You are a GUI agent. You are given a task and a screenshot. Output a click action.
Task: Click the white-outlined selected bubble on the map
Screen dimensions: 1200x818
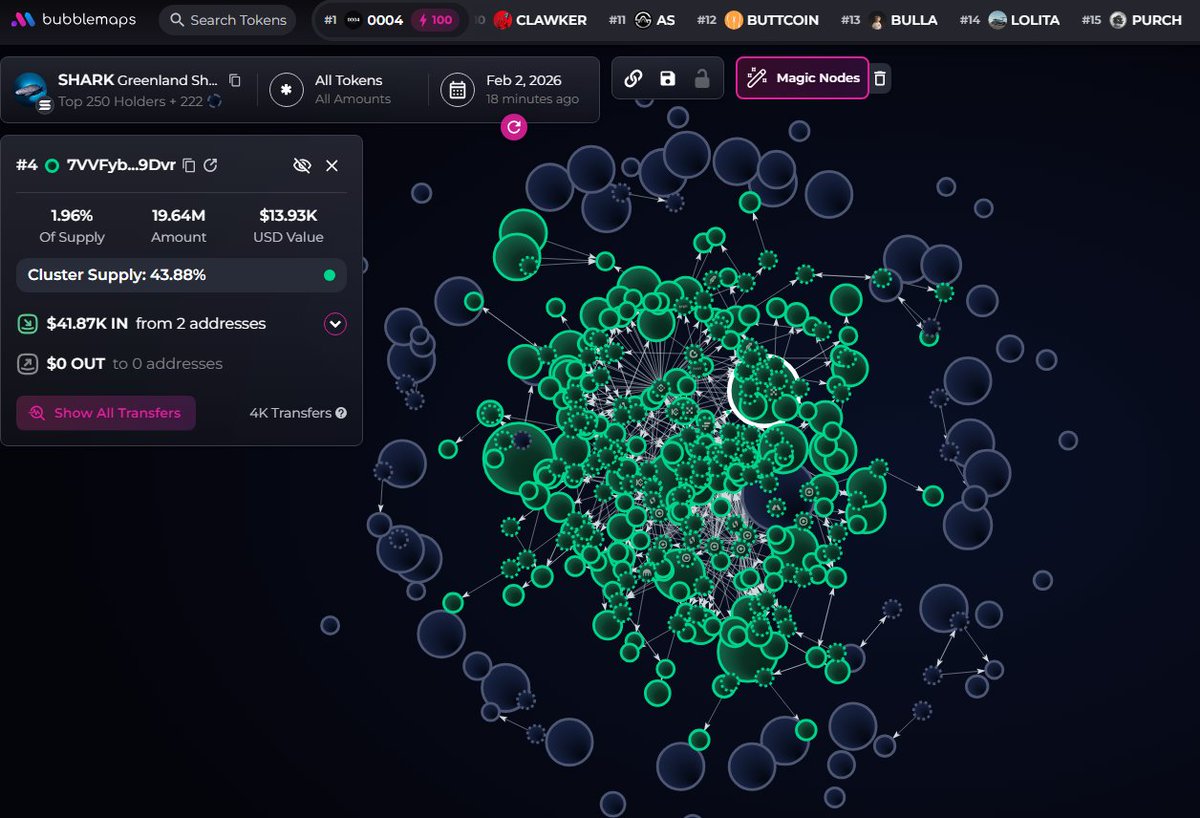pyautogui.click(x=765, y=389)
